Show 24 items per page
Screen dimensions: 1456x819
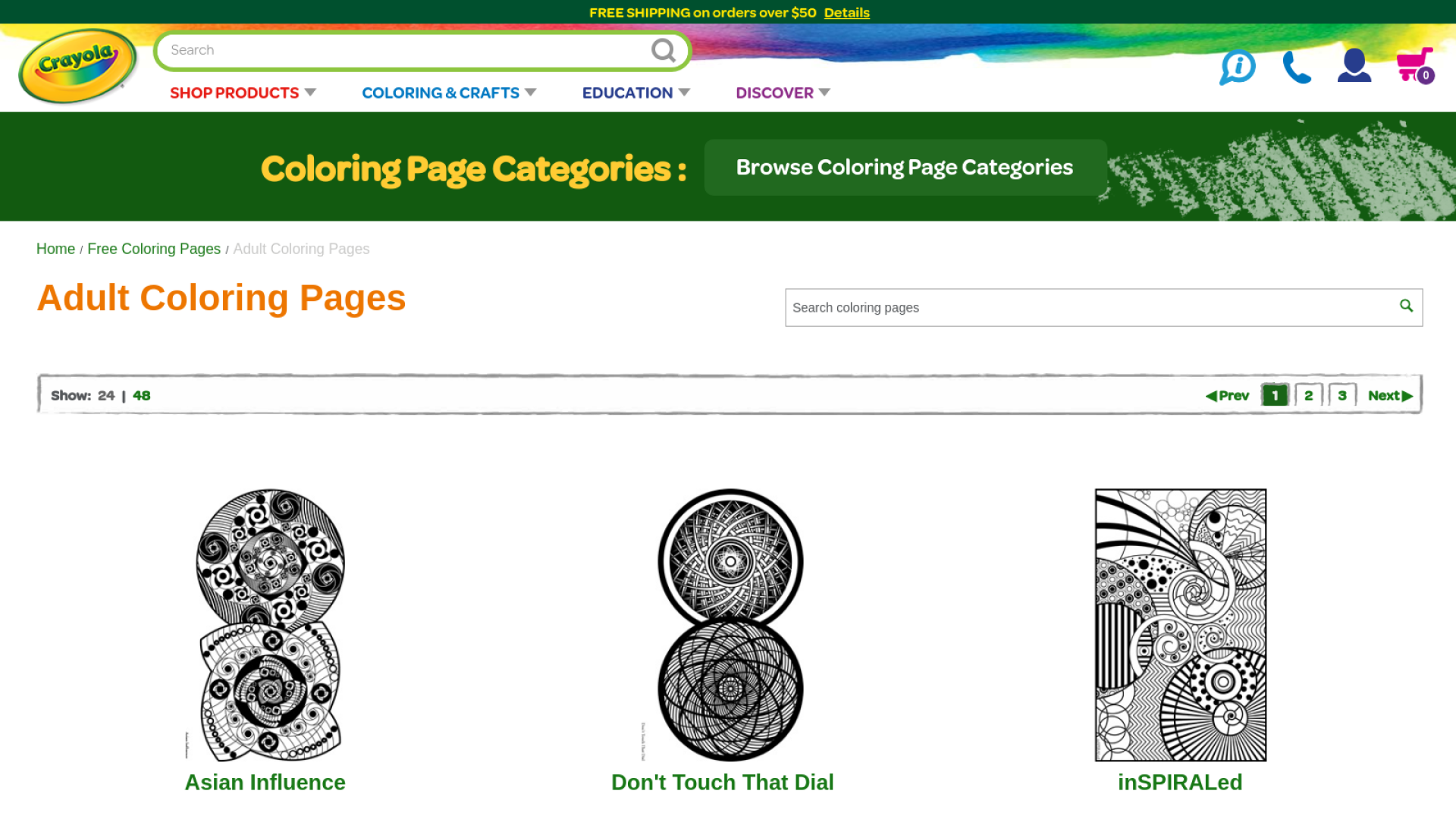[x=106, y=396]
